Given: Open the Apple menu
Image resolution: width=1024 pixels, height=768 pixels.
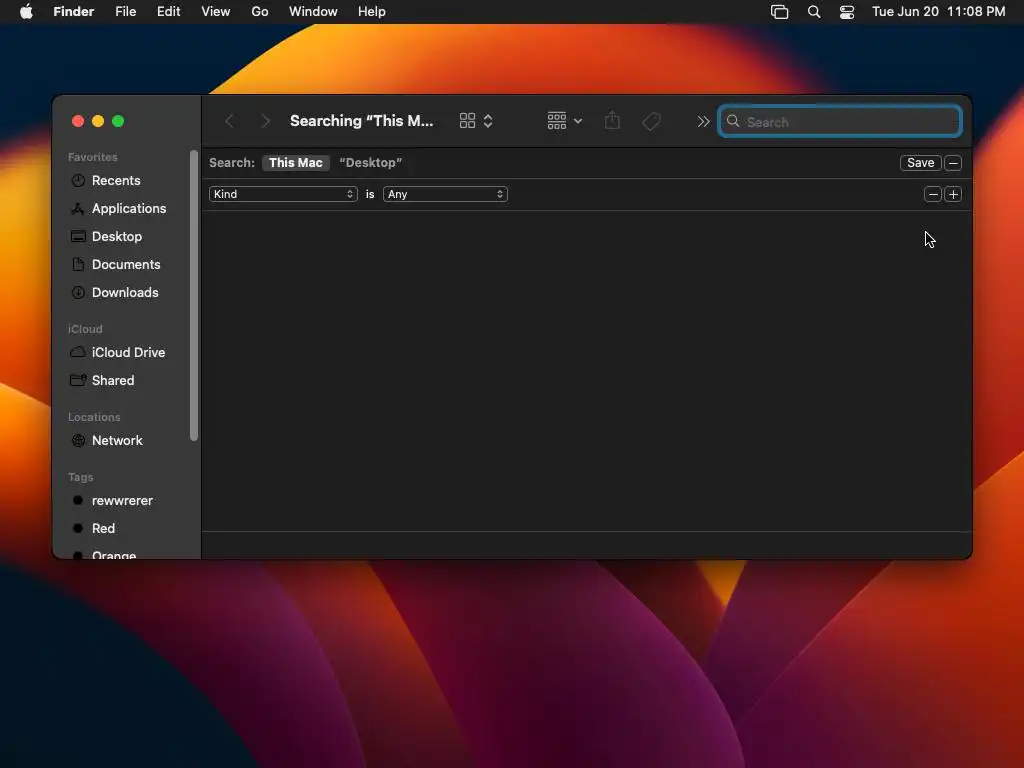Looking at the screenshot, I should (26, 11).
